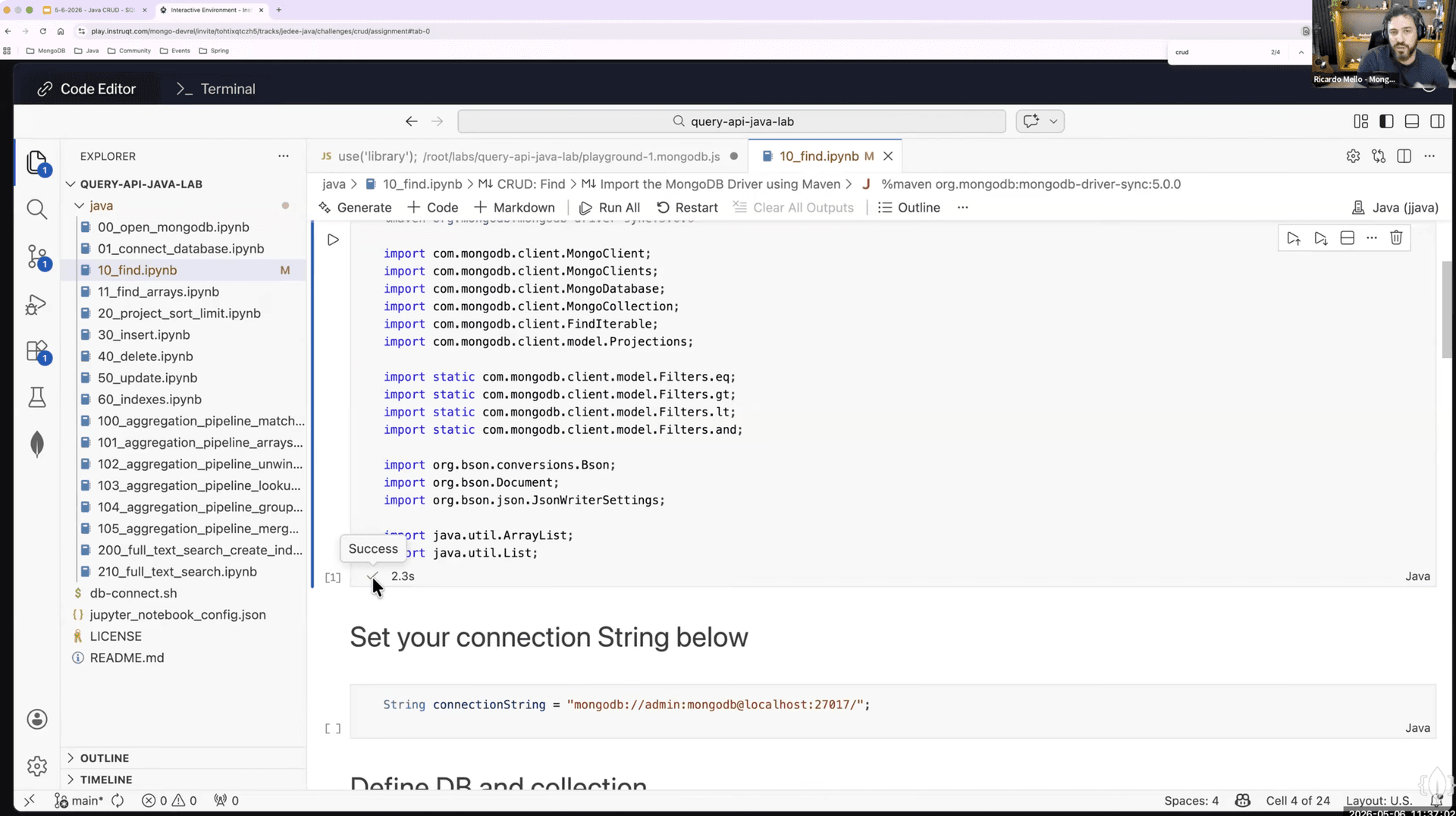Click the open changes compare icon
1456x816 pixels.
pos(1379,156)
